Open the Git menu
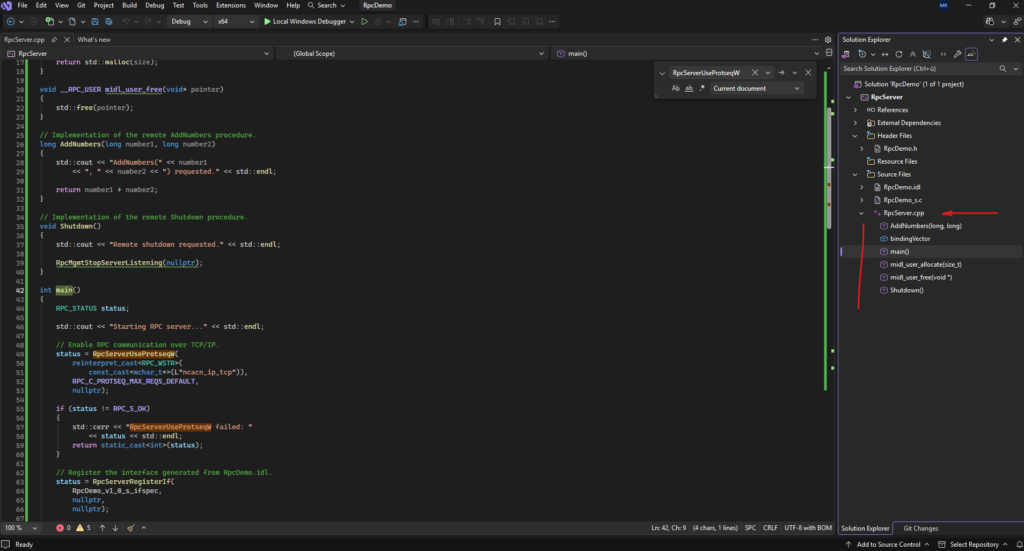This screenshot has height=551, width=1024. pos(81,5)
